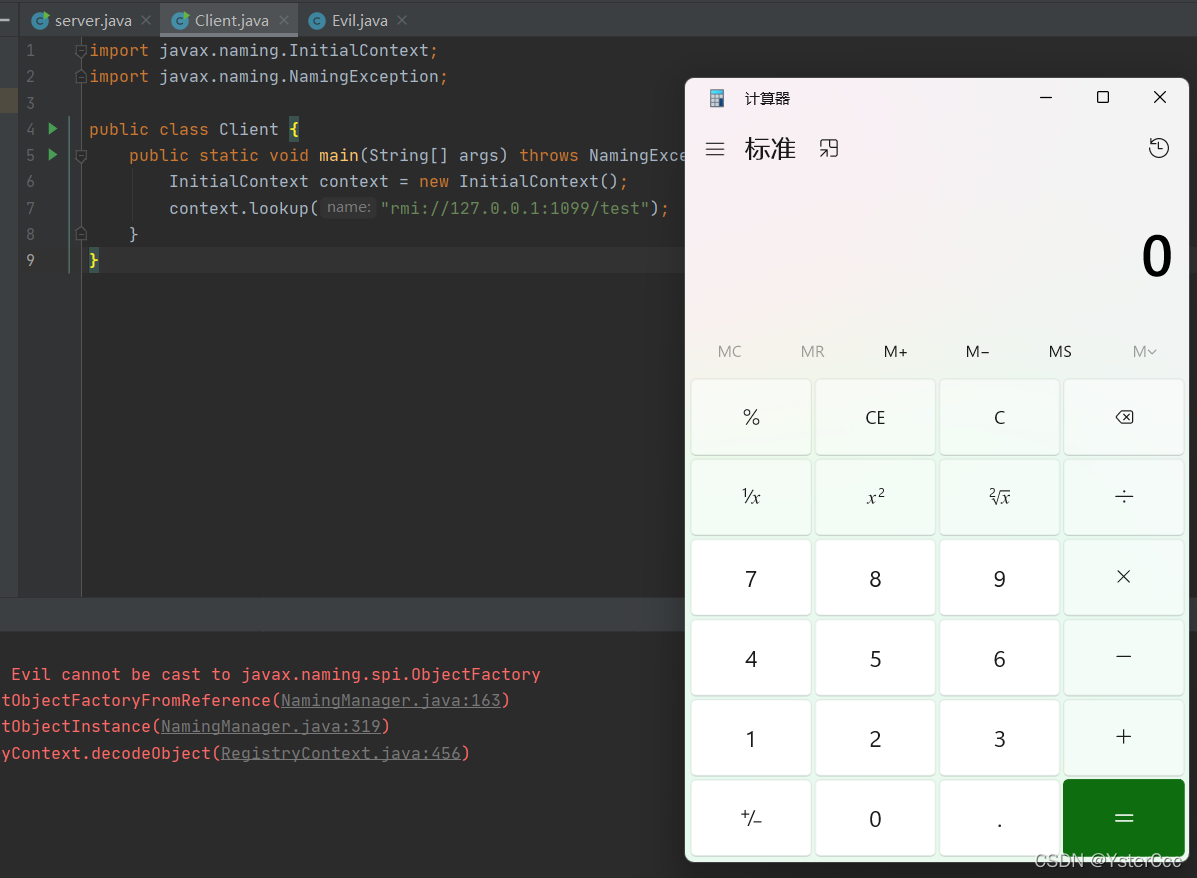Toggle calculator keep-on-top mode icon
This screenshot has height=878, width=1197.
[x=828, y=148]
